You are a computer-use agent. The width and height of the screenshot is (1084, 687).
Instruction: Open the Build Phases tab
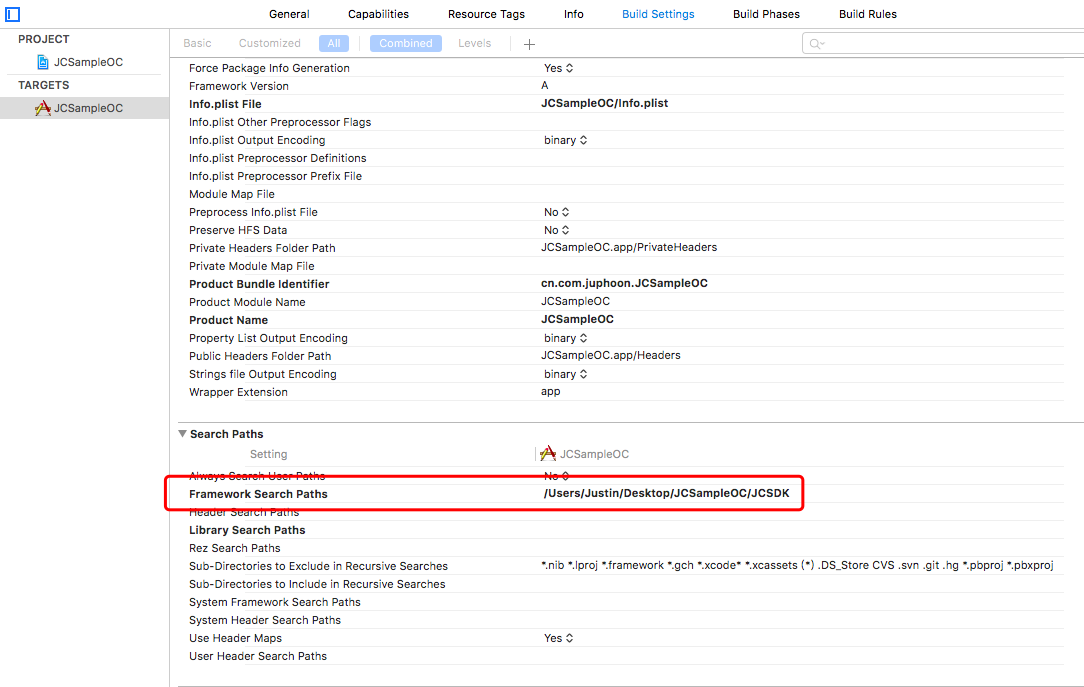766,14
